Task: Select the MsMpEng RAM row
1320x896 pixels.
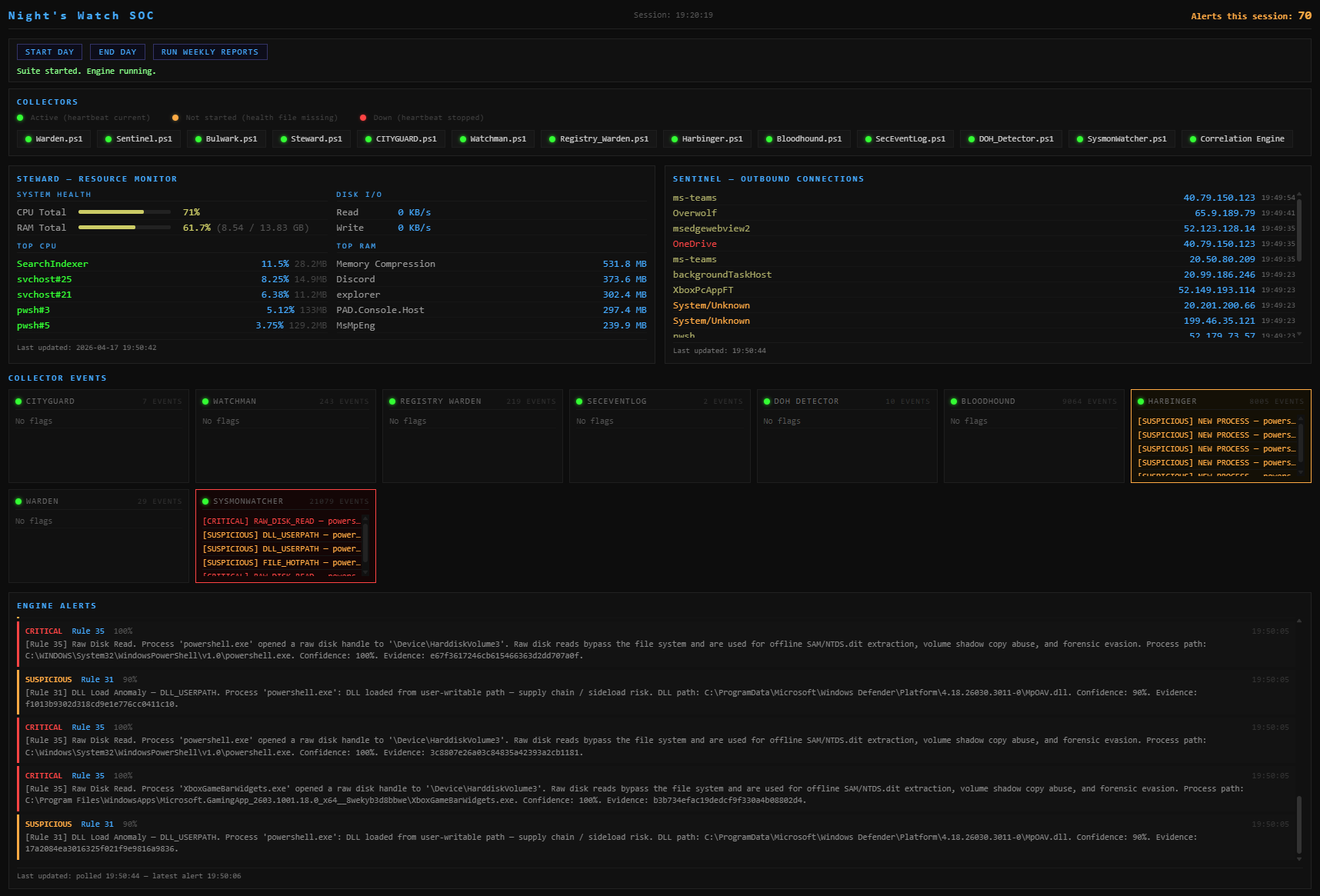Action: coord(492,325)
